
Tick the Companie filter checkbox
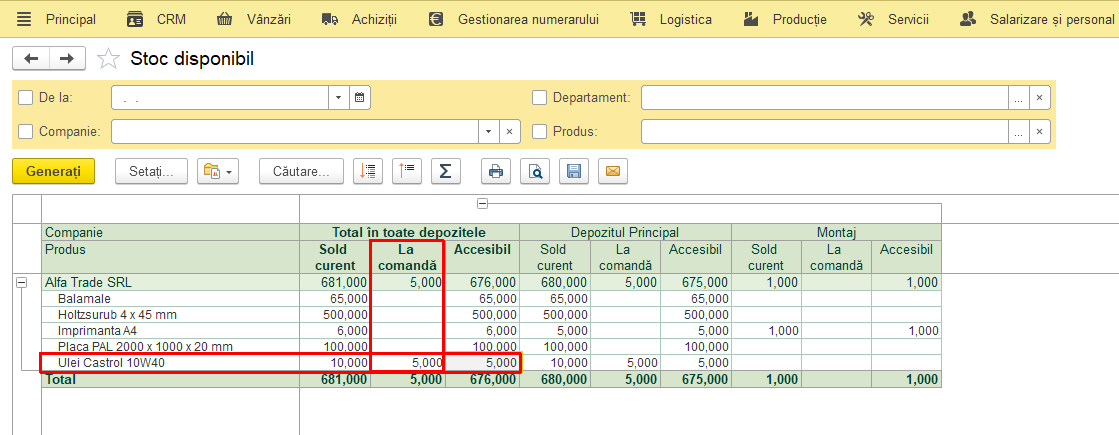tap(26, 131)
